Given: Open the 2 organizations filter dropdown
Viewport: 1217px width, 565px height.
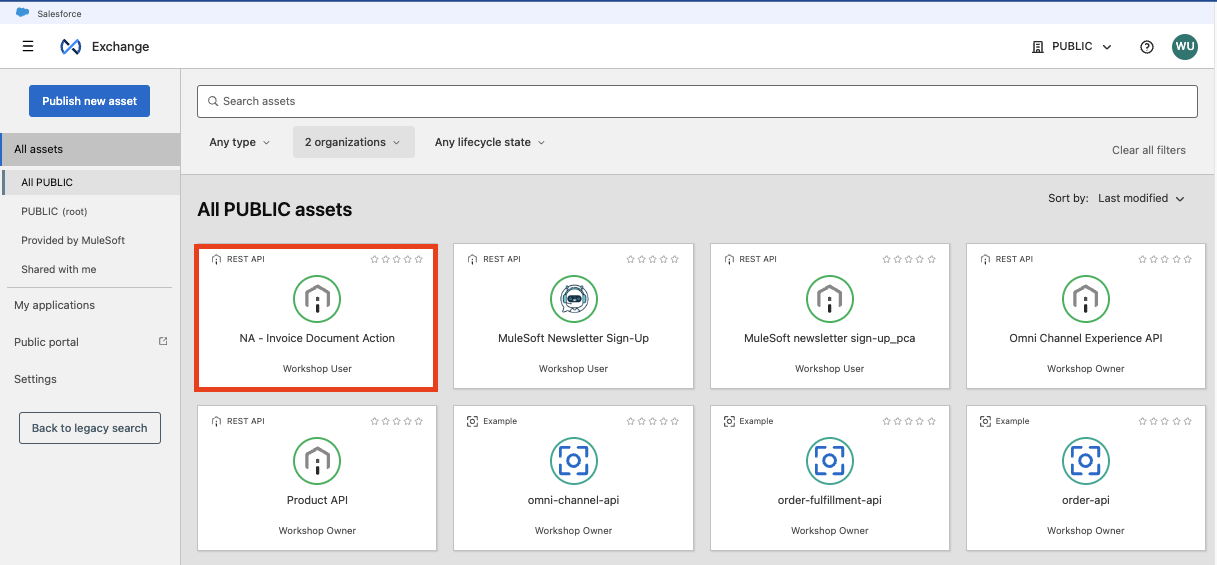Looking at the screenshot, I should [354, 142].
